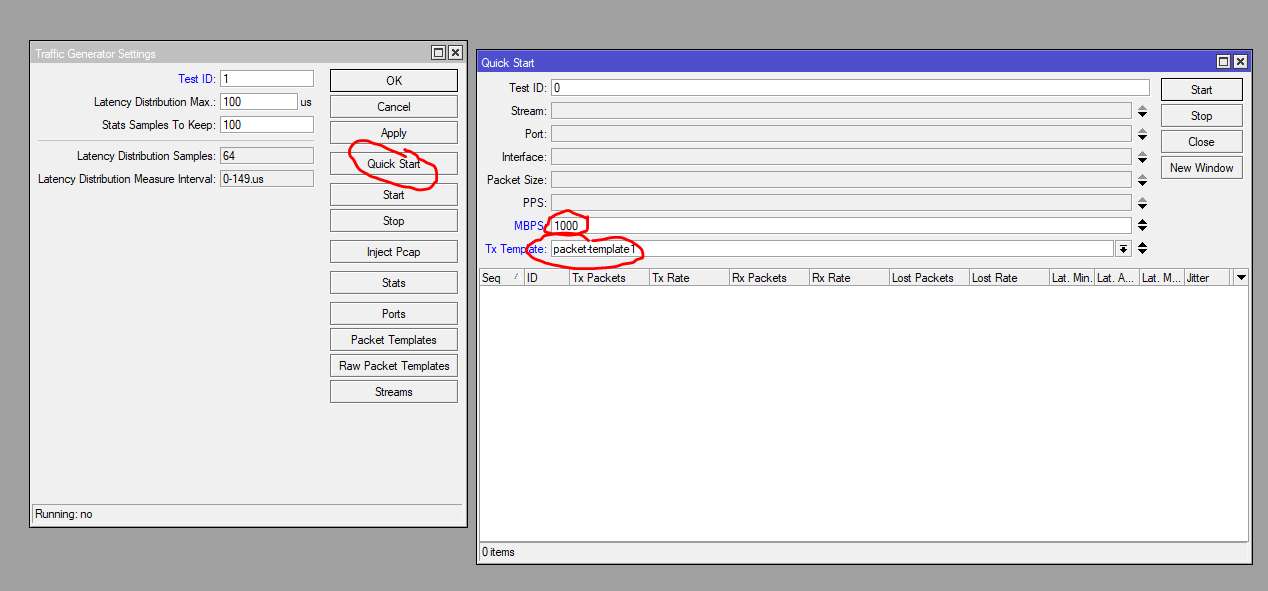Sort by the Lost Packets column header

point(929,278)
